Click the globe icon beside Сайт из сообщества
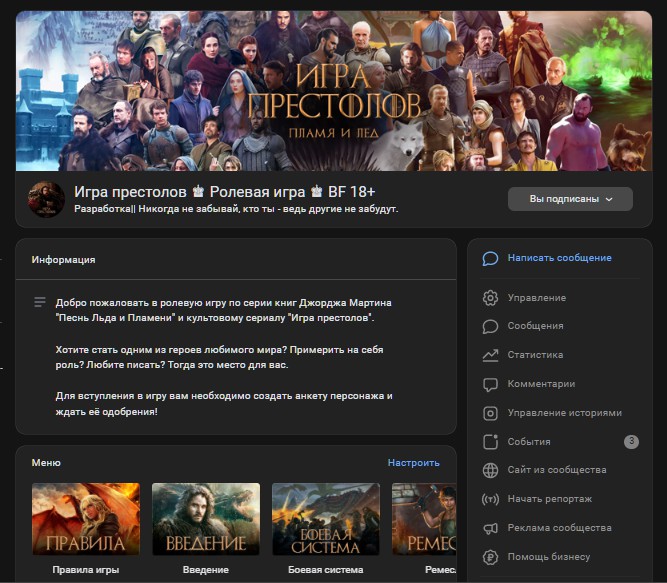This screenshot has width=667, height=583. click(490, 470)
